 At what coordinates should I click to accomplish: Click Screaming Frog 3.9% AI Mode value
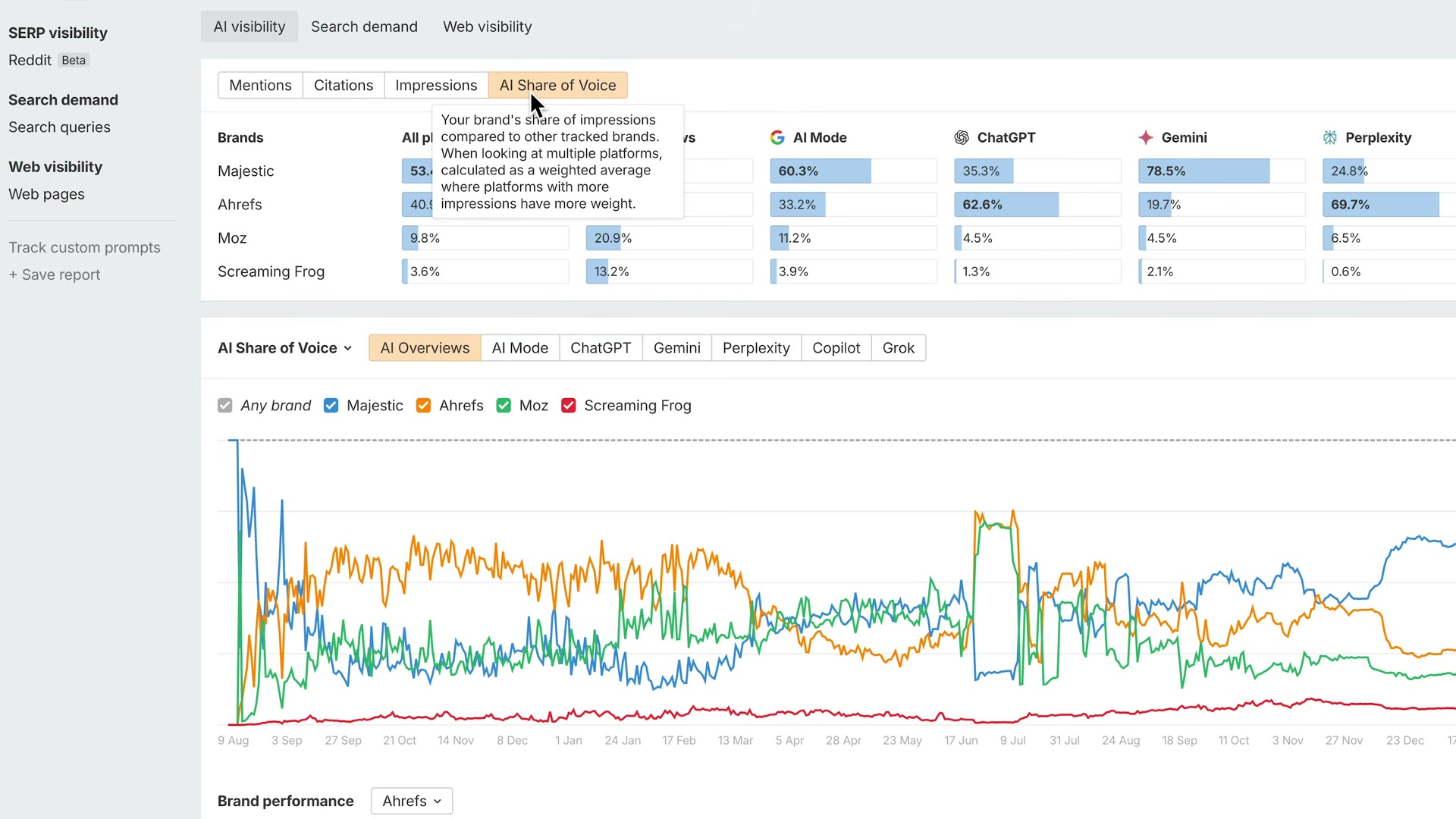[x=793, y=271]
